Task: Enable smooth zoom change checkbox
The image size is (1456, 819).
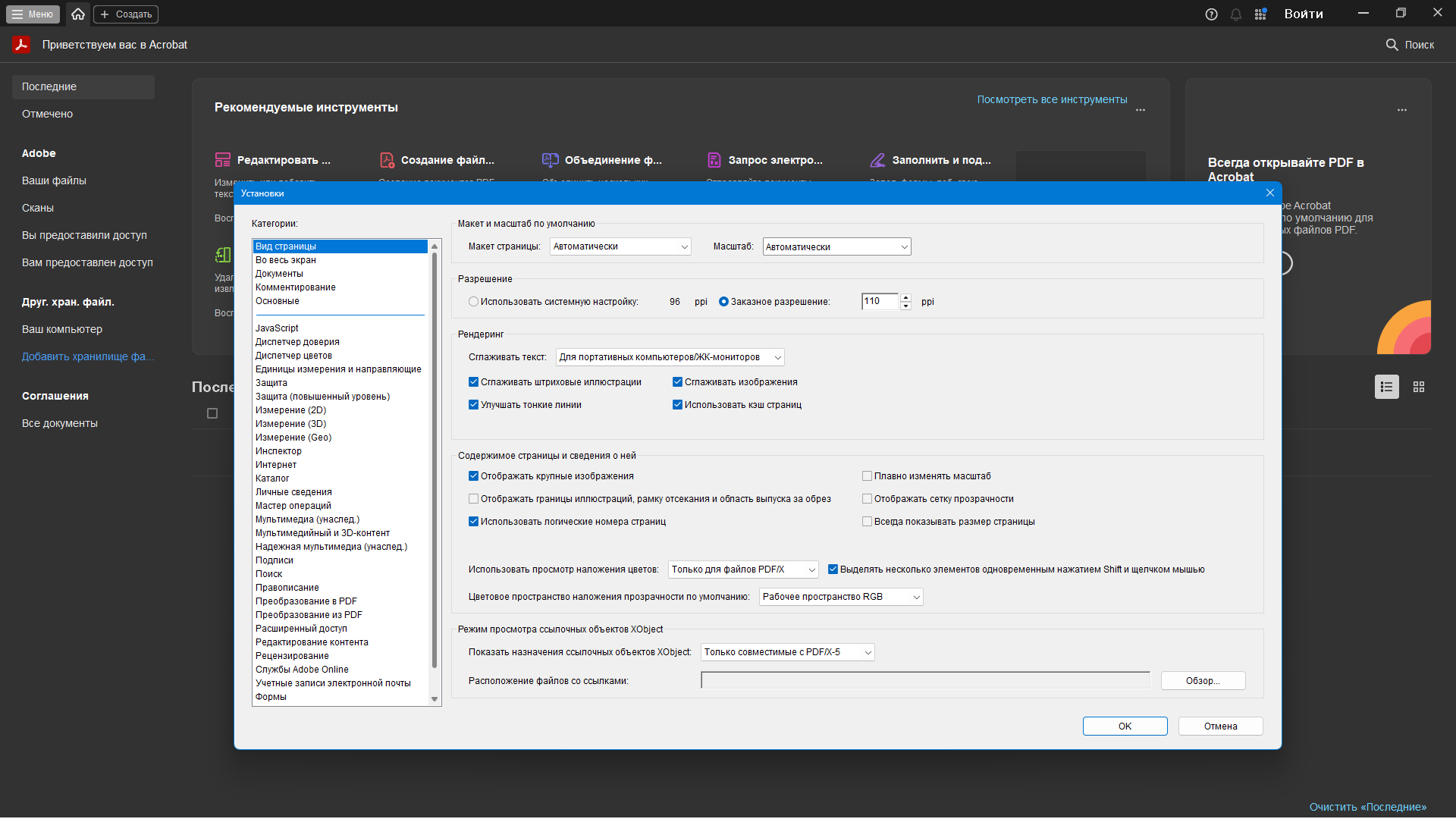Action: pyautogui.click(x=867, y=476)
